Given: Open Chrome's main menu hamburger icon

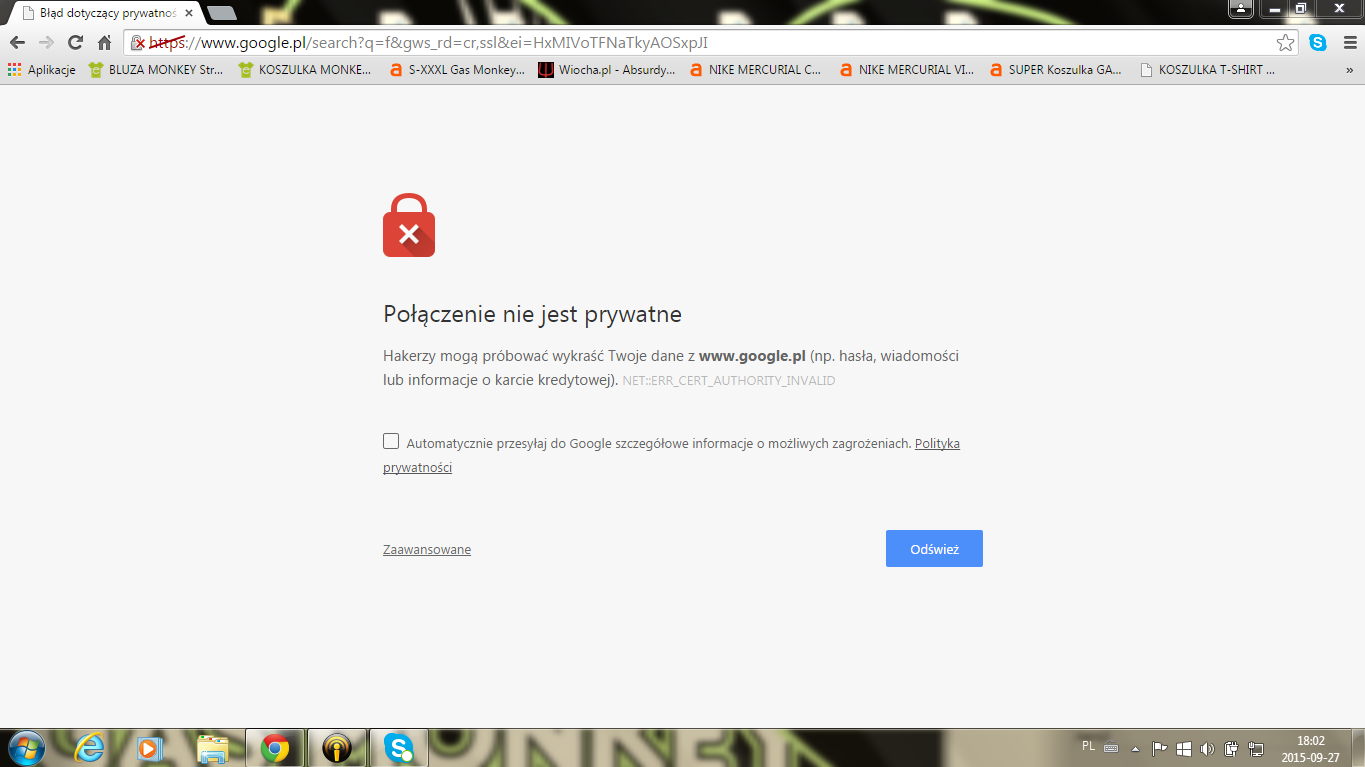Looking at the screenshot, I should (1348, 43).
